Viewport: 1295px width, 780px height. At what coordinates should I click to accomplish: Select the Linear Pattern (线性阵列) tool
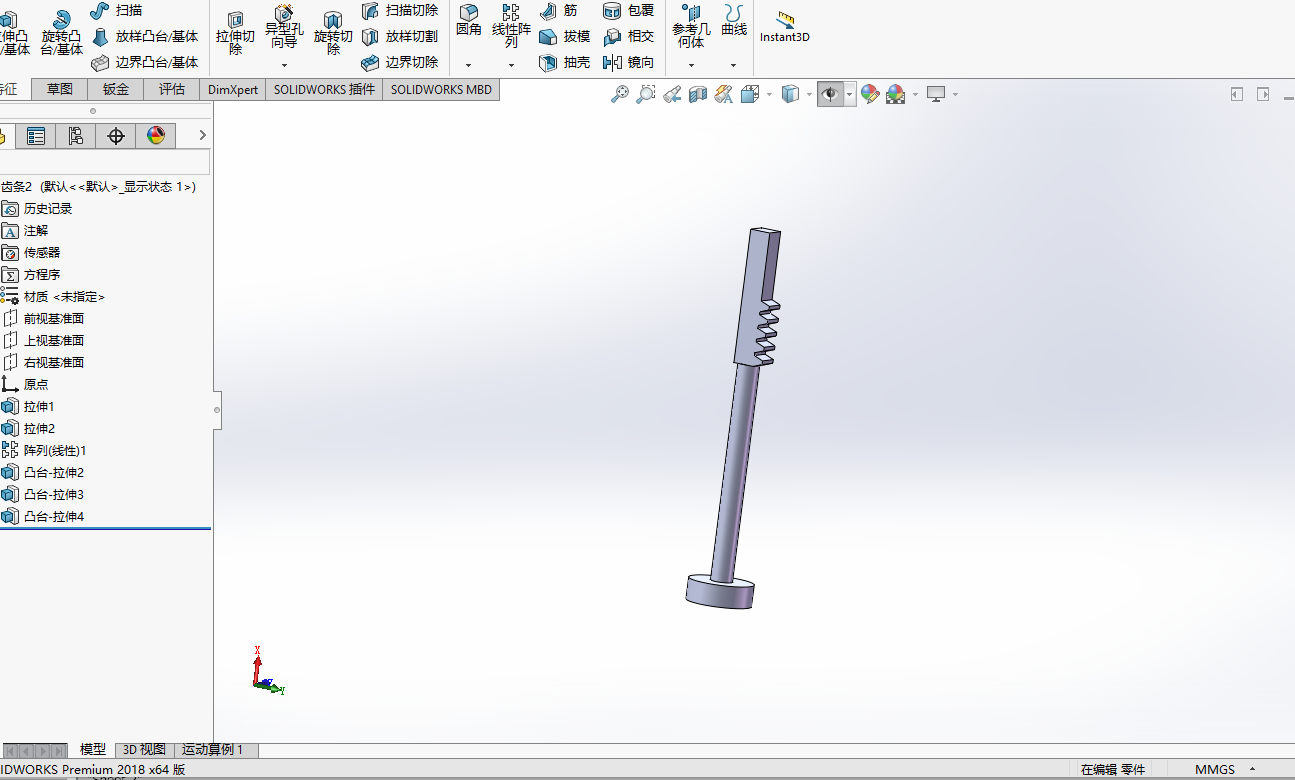point(511,26)
